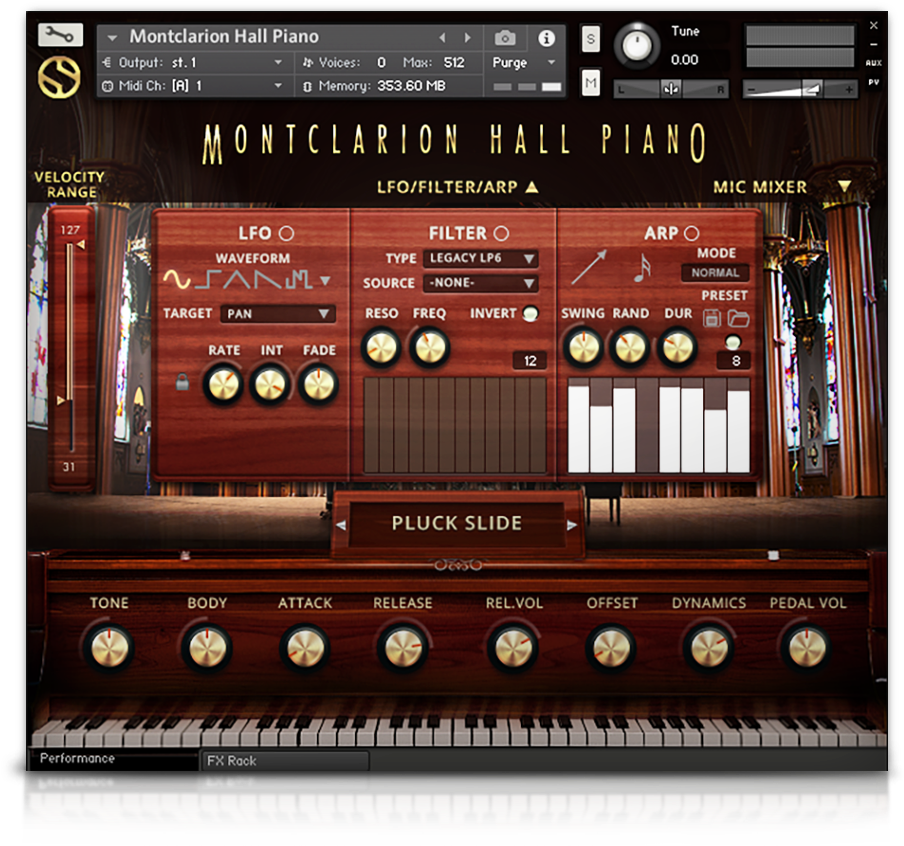Solo the instrument with S button
The image size is (904, 846).
click(590, 39)
